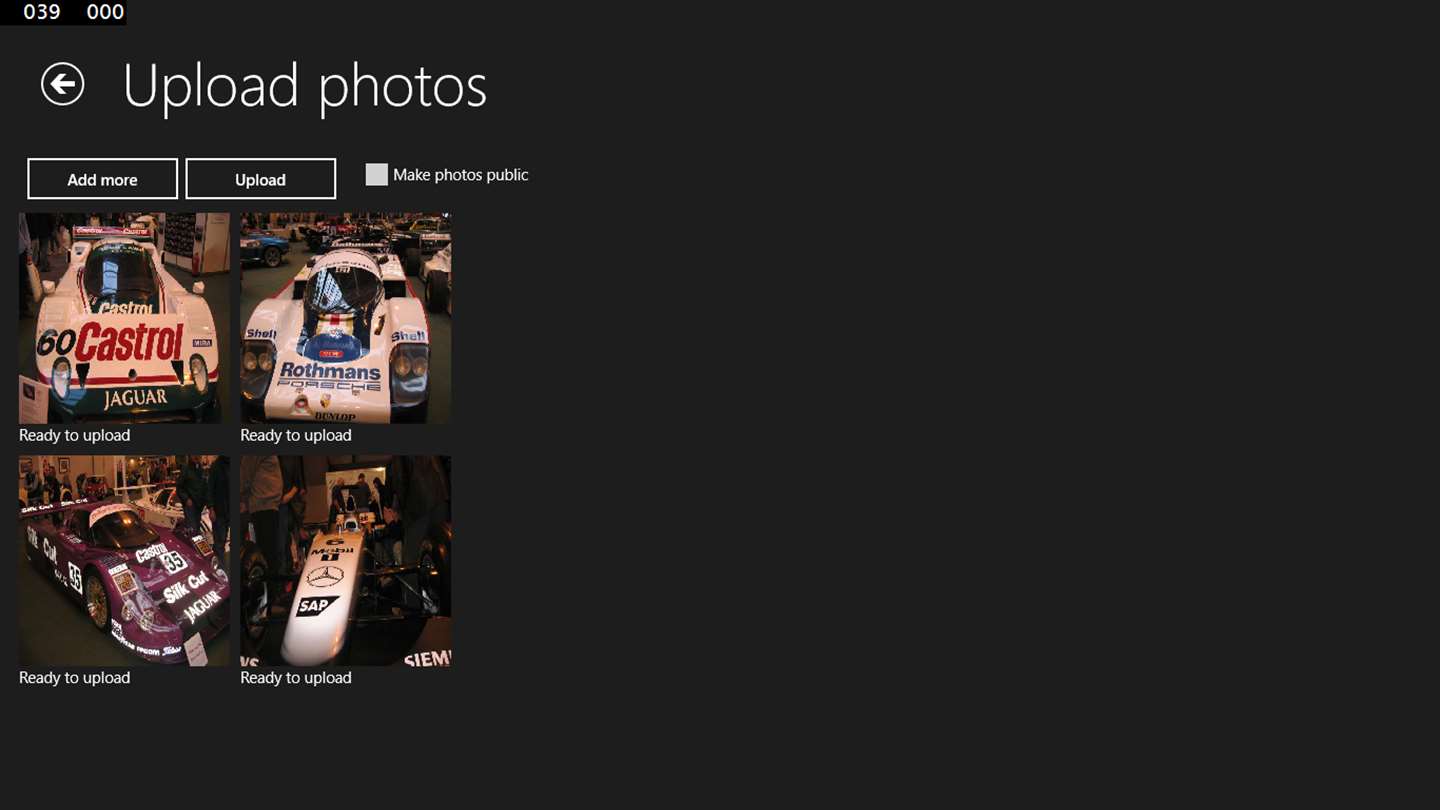Click the Make photos public label text
The image size is (1440, 810).
[x=460, y=175]
